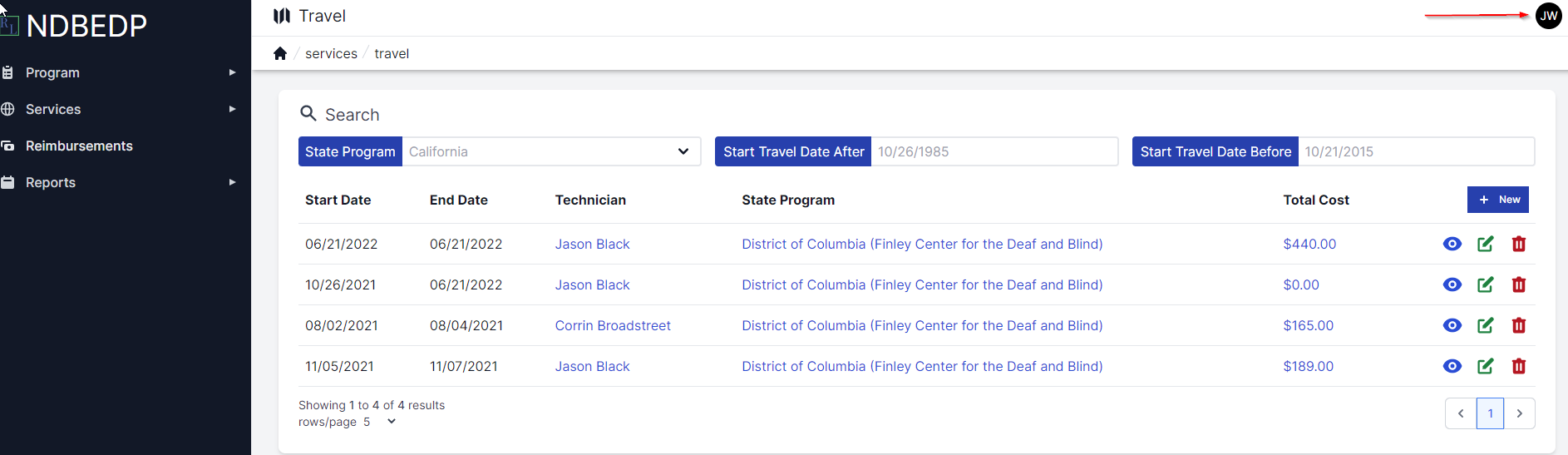Delete the $440.00 travel record
This screenshot has width=1568, height=455.
[x=1518, y=244]
